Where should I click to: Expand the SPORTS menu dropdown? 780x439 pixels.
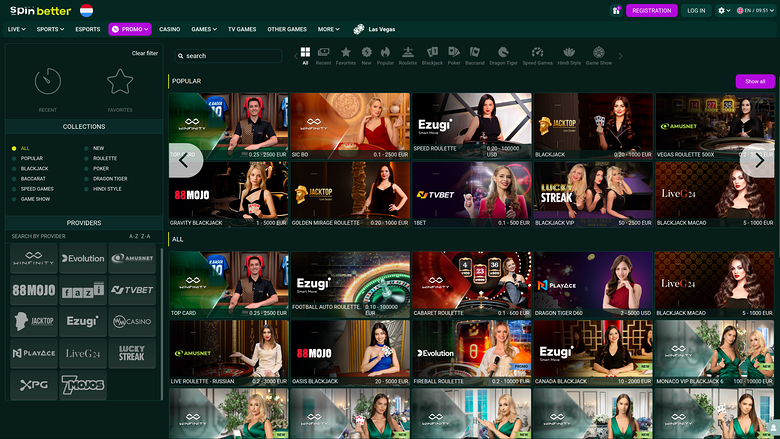click(x=50, y=29)
